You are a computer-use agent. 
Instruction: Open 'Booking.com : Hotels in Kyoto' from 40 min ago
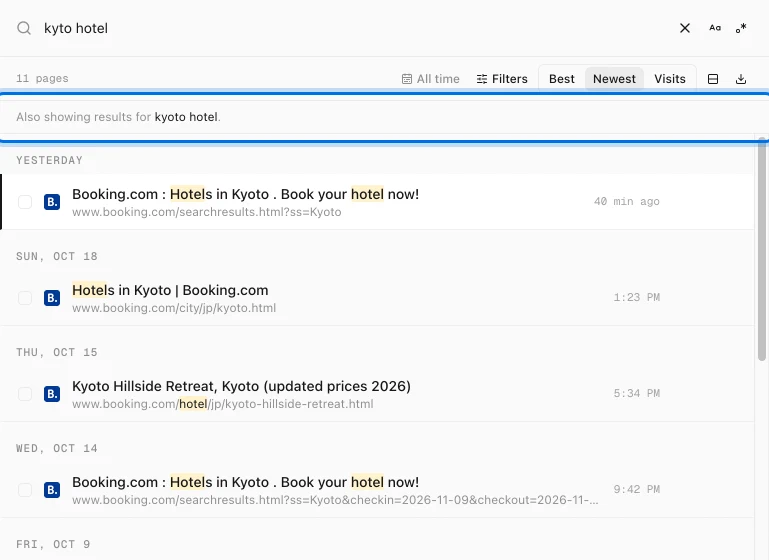[245, 194]
